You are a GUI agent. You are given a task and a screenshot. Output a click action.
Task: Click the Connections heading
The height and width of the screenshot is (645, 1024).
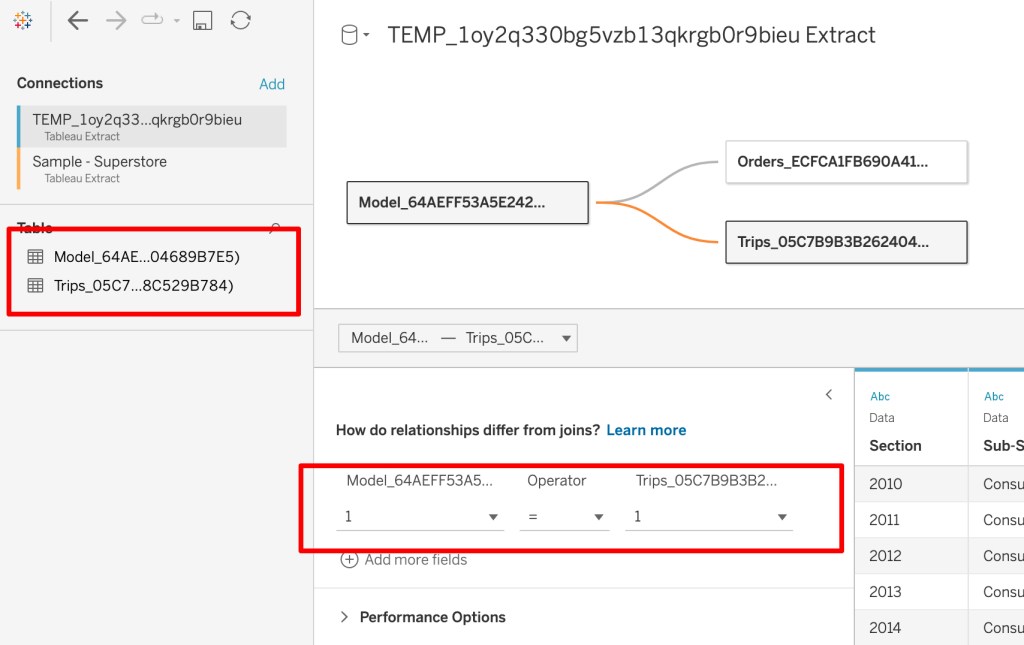pos(60,83)
